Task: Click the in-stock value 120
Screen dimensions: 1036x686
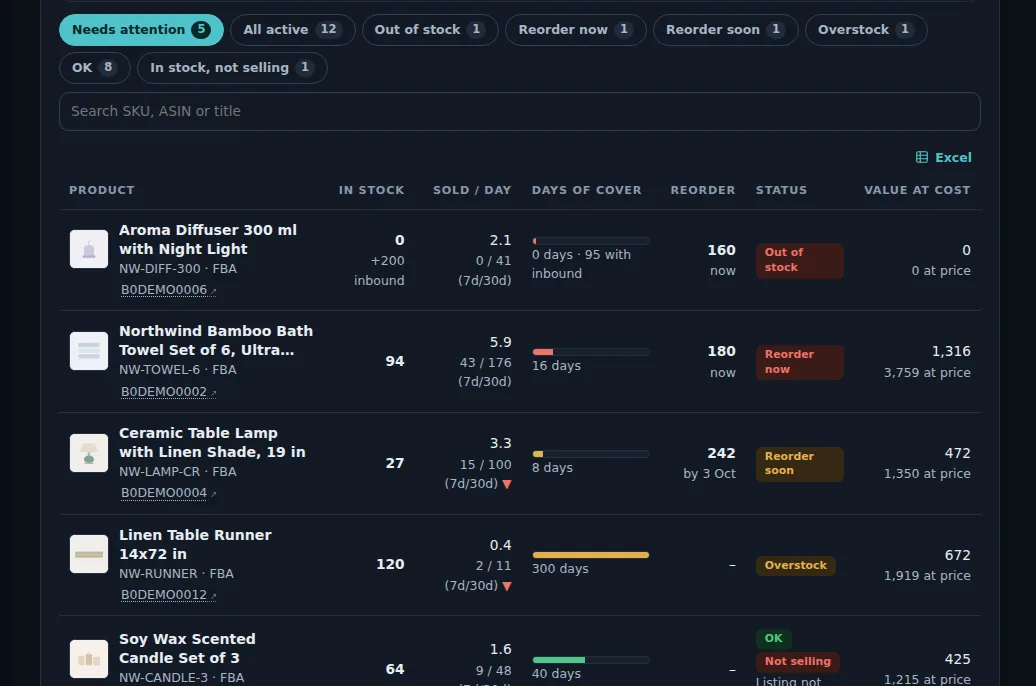Action: tap(390, 564)
